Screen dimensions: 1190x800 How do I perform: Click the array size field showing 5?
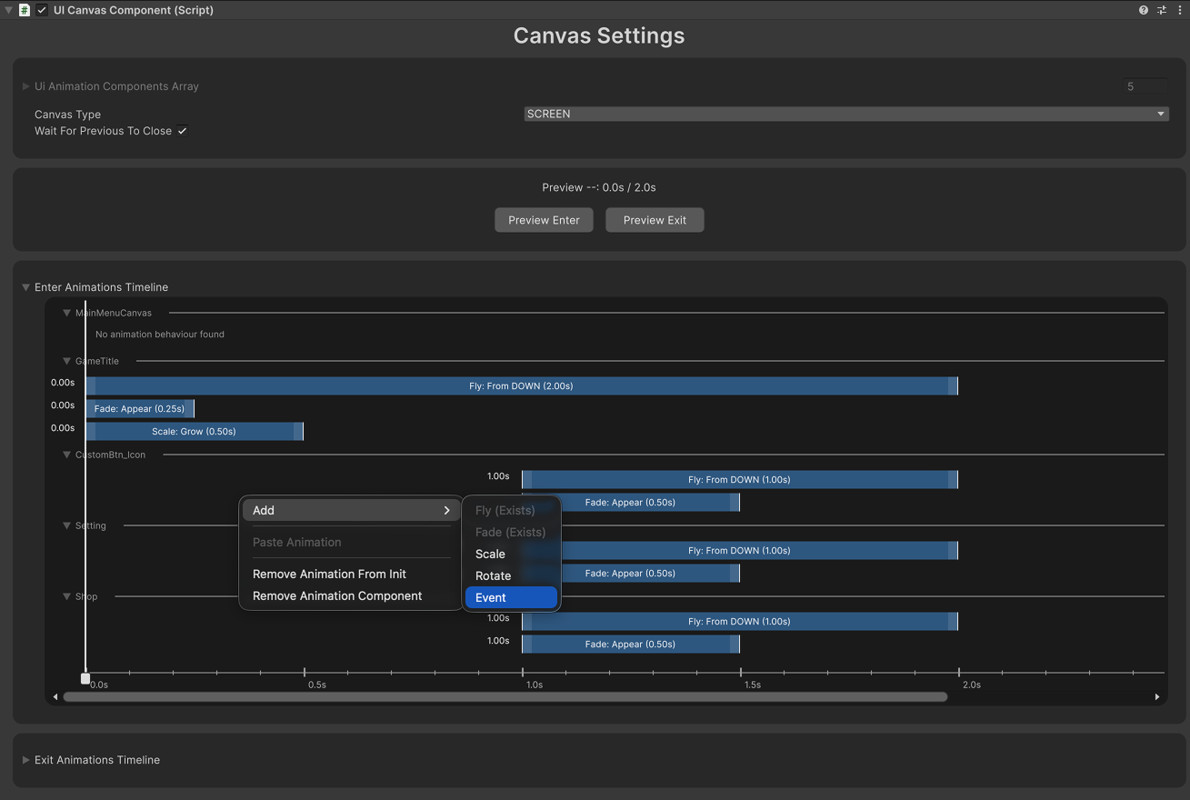1145,87
